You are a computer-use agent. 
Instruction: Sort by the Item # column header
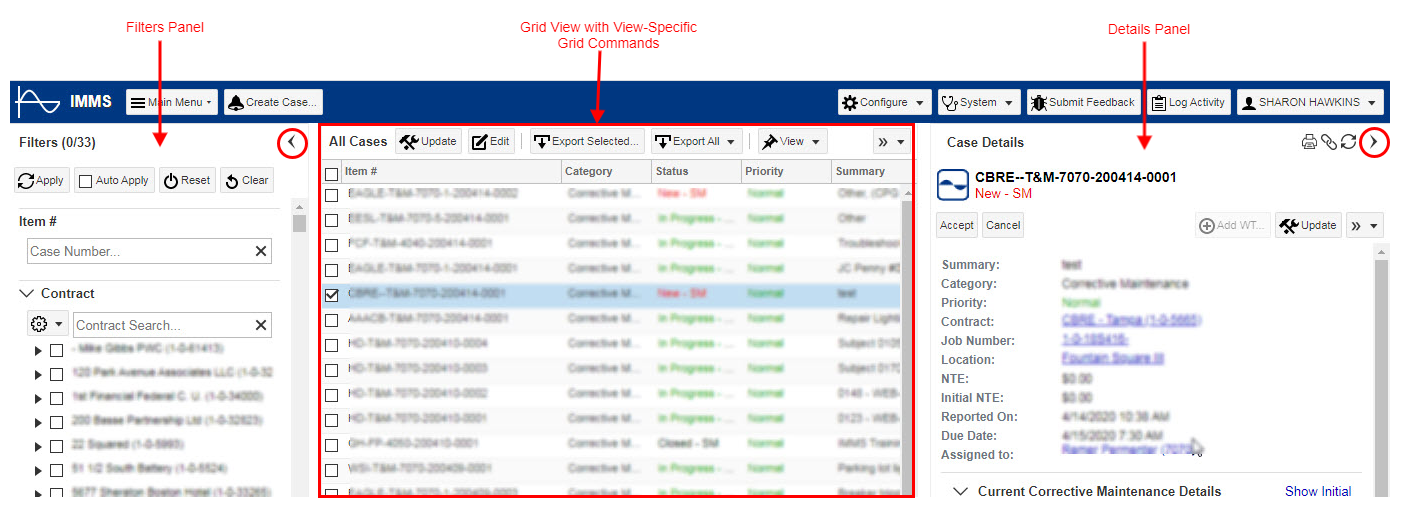click(x=450, y=171)
